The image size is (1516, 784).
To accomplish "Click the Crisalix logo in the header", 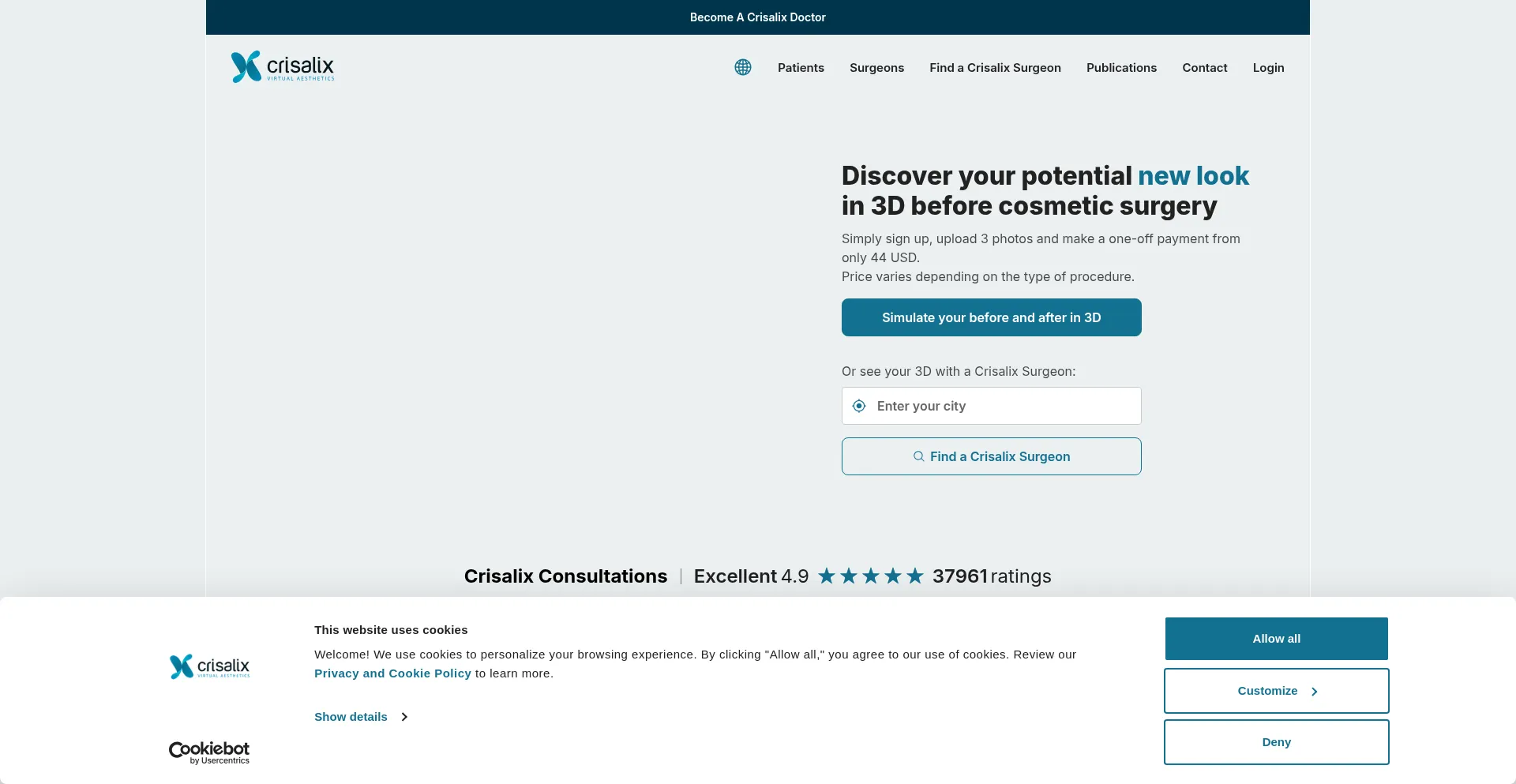I will 283,67.
